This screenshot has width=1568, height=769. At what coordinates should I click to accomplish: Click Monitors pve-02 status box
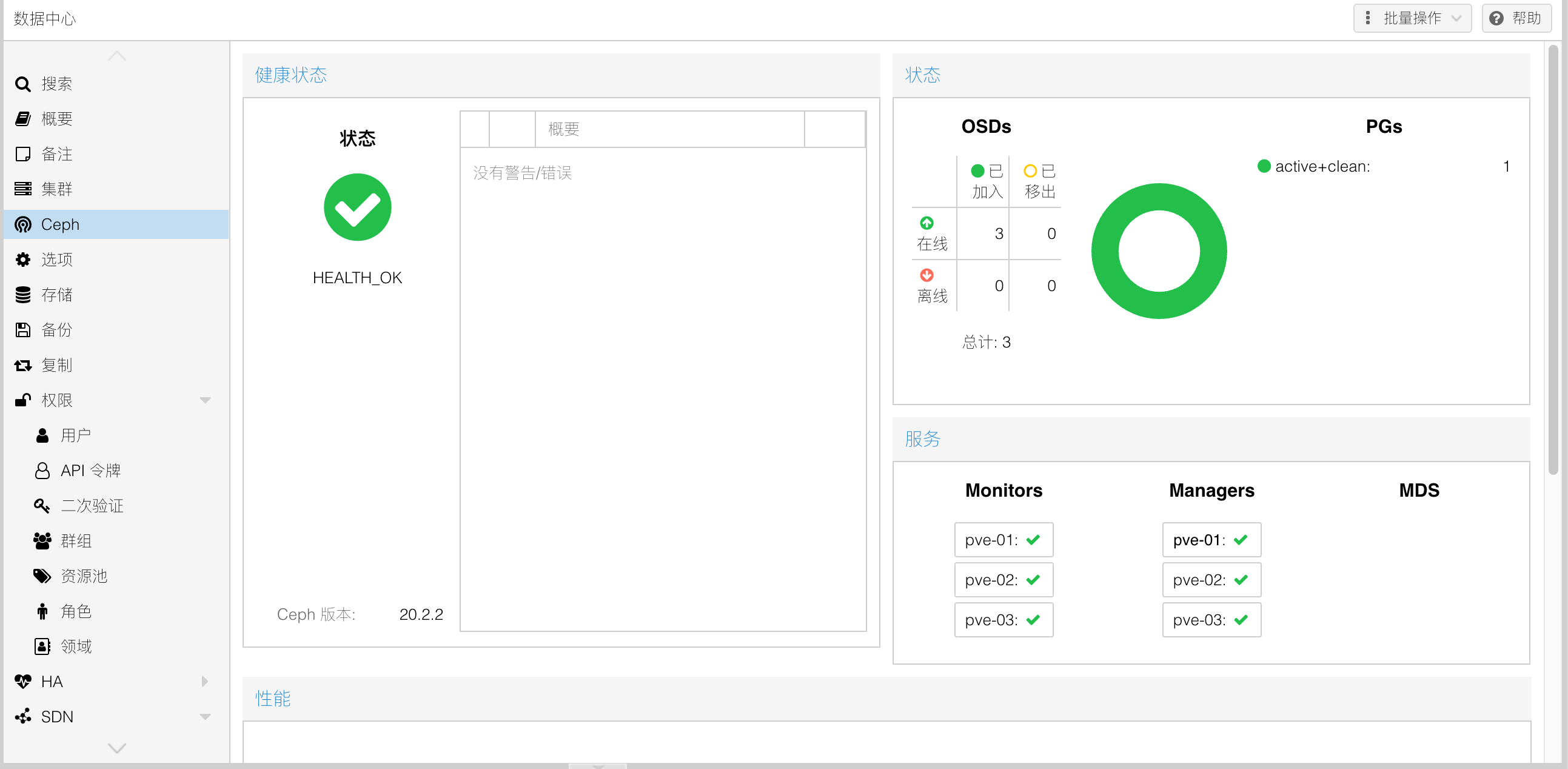tap(1003, 580)
